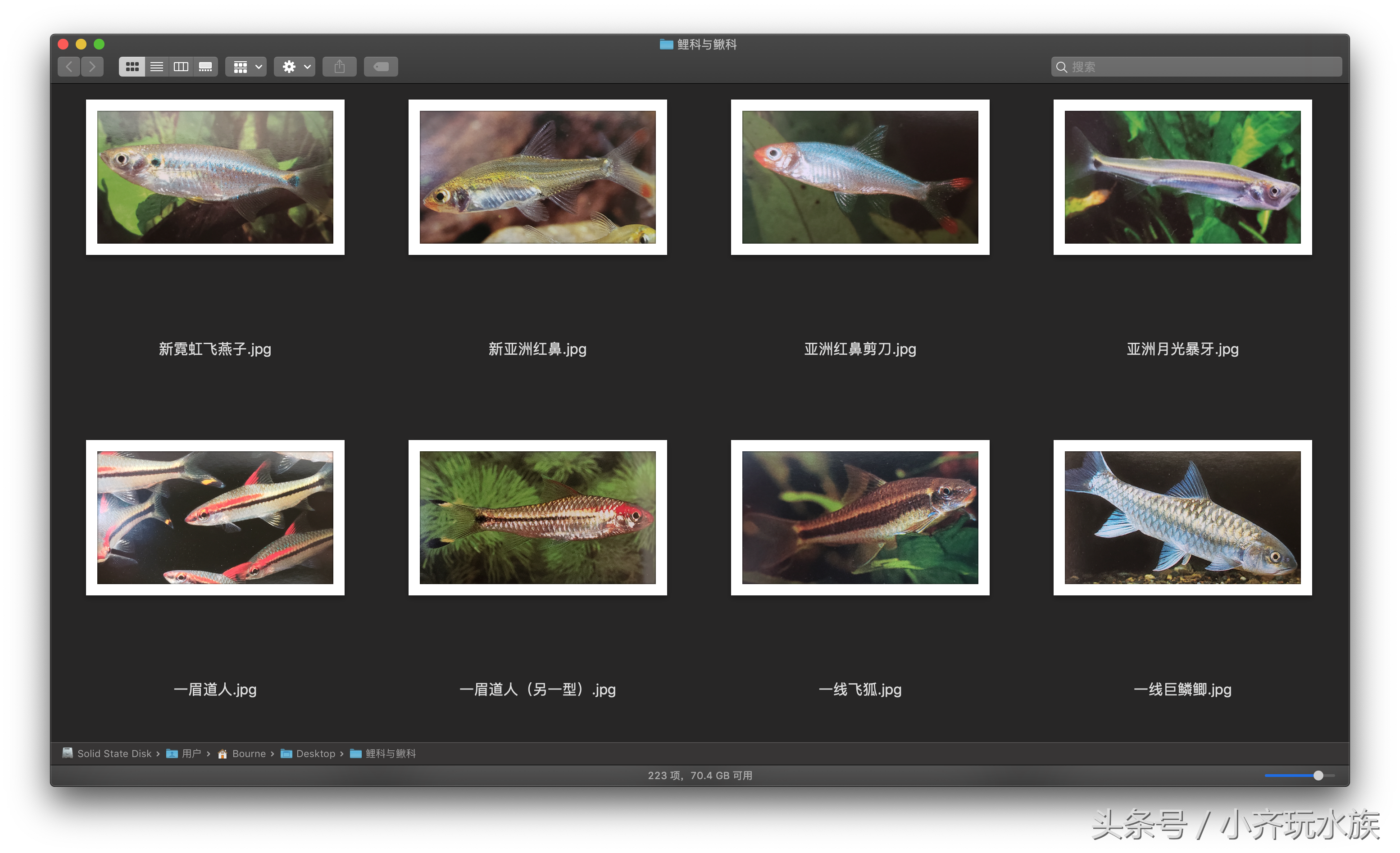Viewport: 1400px width, 853px height.
Task: Select the 新霓虹飞燕子 thumbnail image
Action: [215, 177]
